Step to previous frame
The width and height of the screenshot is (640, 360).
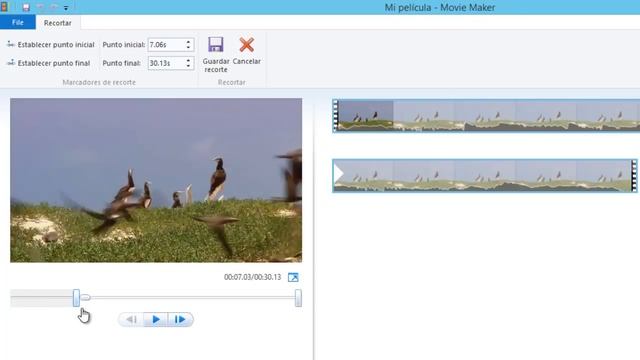(131, 319)
